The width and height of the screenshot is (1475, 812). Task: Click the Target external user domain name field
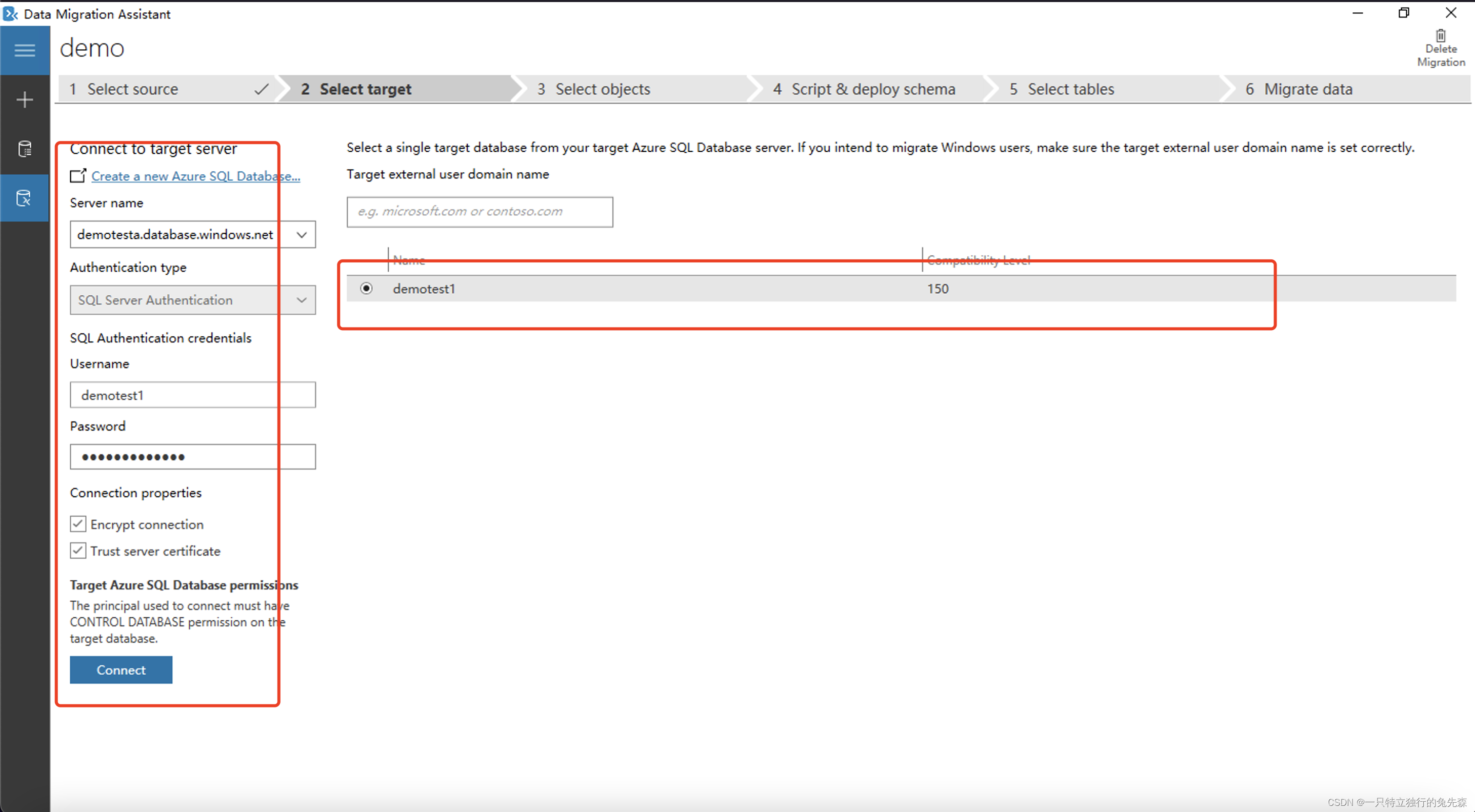[480, 212]
